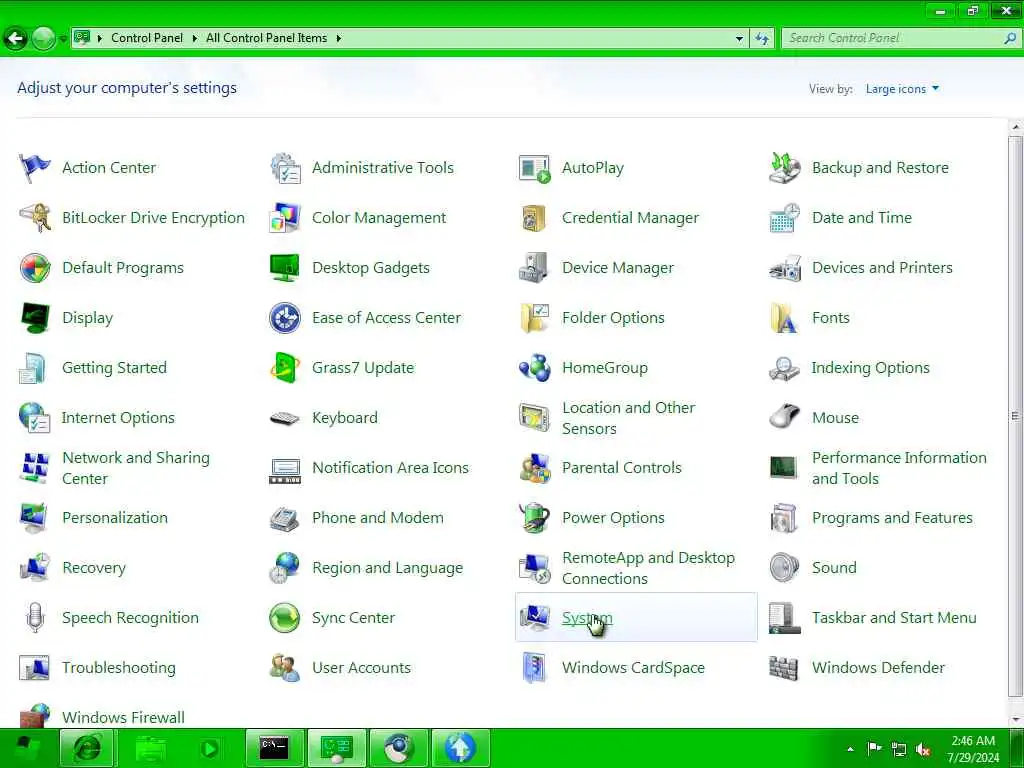Open Programs and Features link

pyautogui.click(x=892, y=518)
